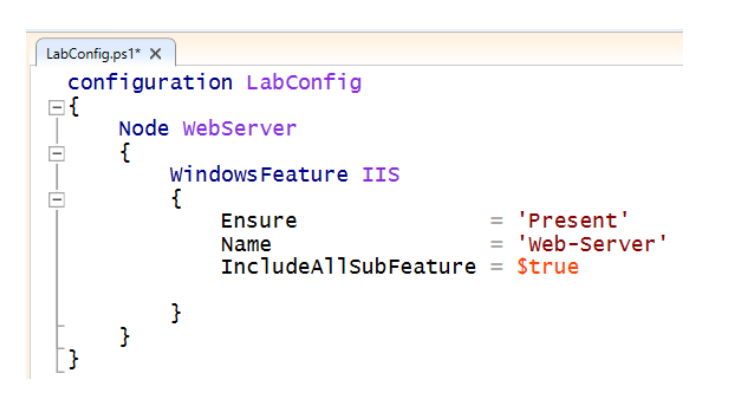Close the LabConfig.ps1 script tab
The width and height of the screenshot is (750, 407).
(x=155, y=54)
